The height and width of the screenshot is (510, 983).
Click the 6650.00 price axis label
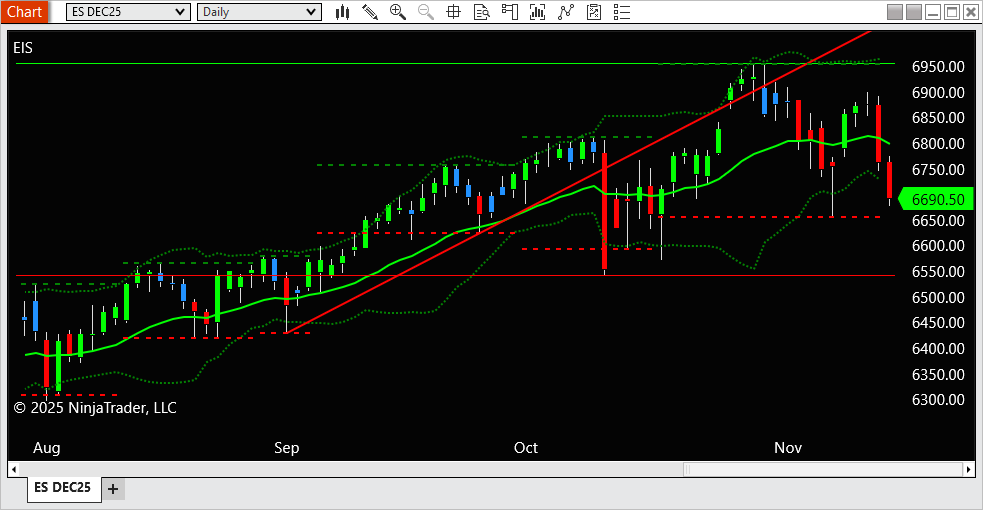tap(938, 221)
